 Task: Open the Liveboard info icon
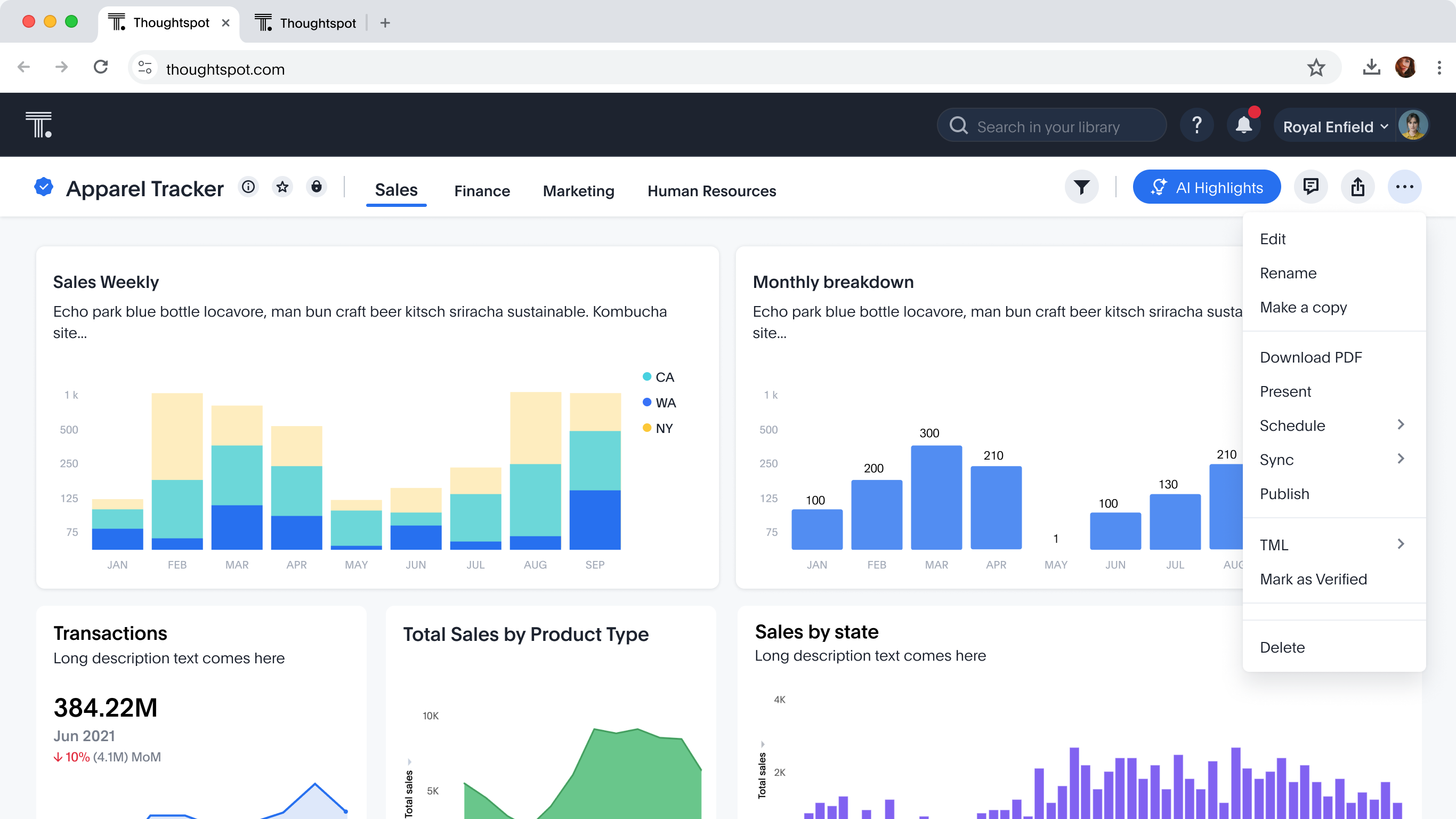click(248, 187)
